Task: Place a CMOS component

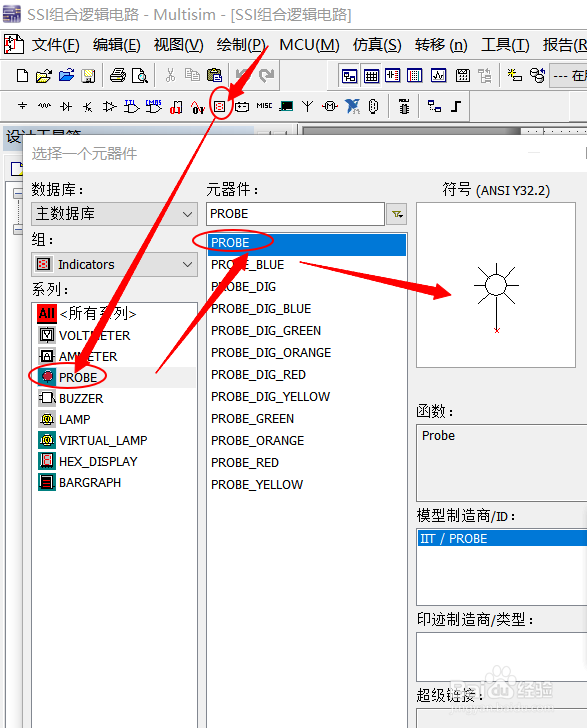Action: [x=154, y=106]
